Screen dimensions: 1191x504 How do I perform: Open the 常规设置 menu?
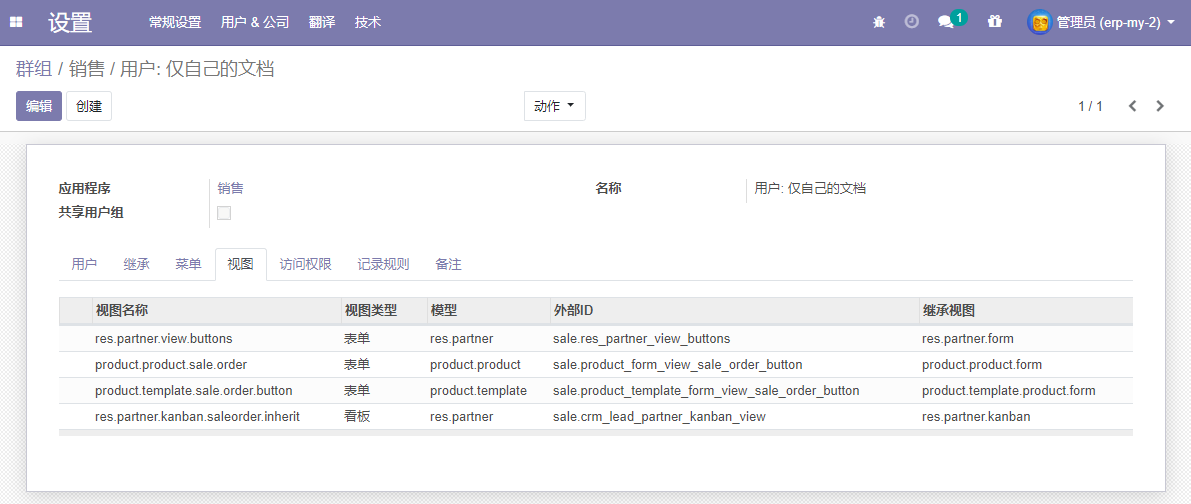tap(175, 23)
